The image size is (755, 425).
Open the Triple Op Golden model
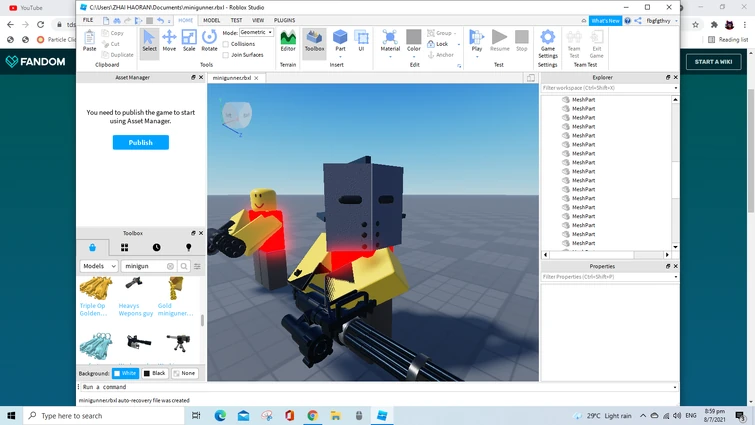tap(95, 296)
